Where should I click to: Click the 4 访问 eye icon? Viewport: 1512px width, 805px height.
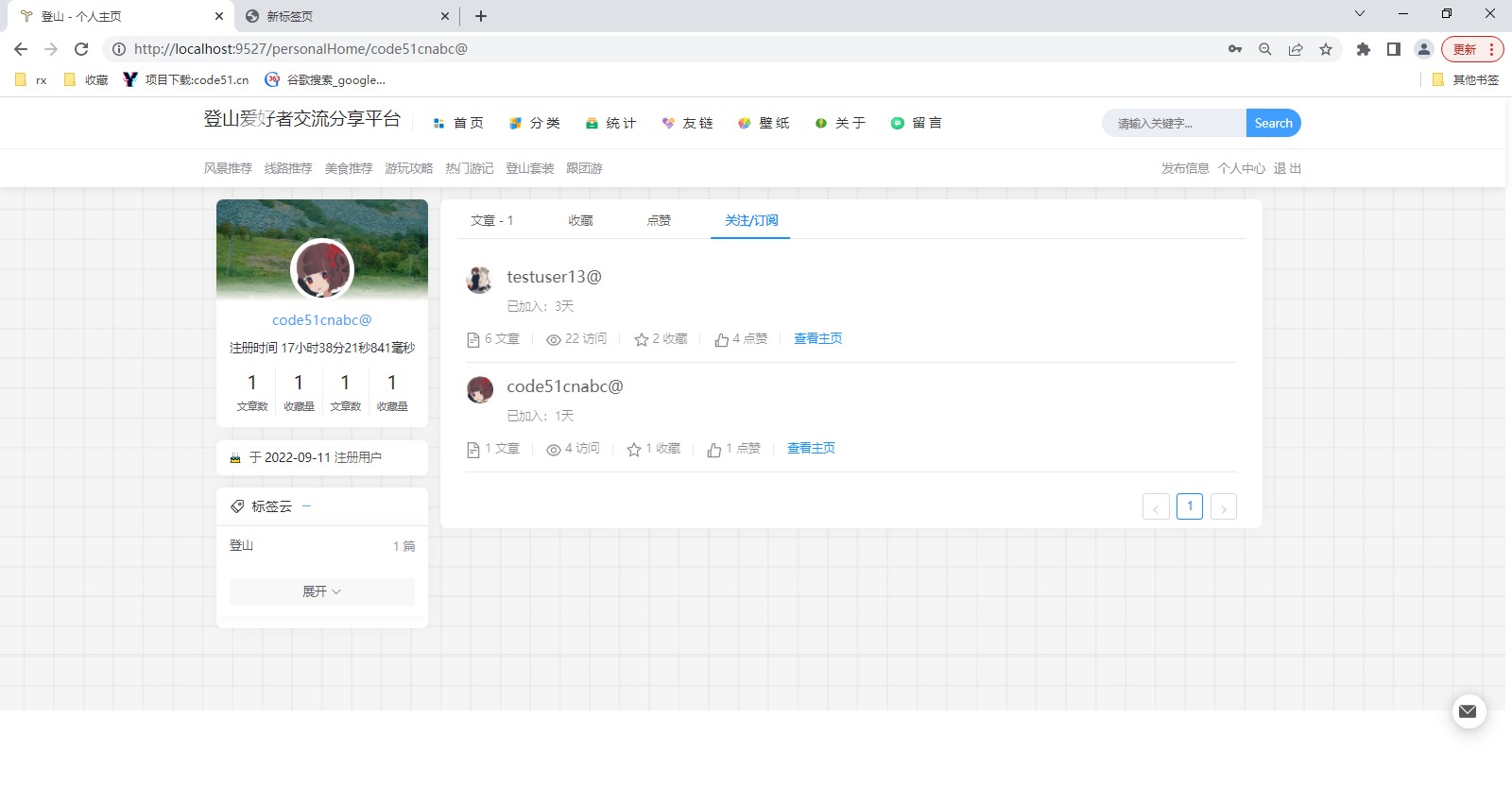[554, 449]
